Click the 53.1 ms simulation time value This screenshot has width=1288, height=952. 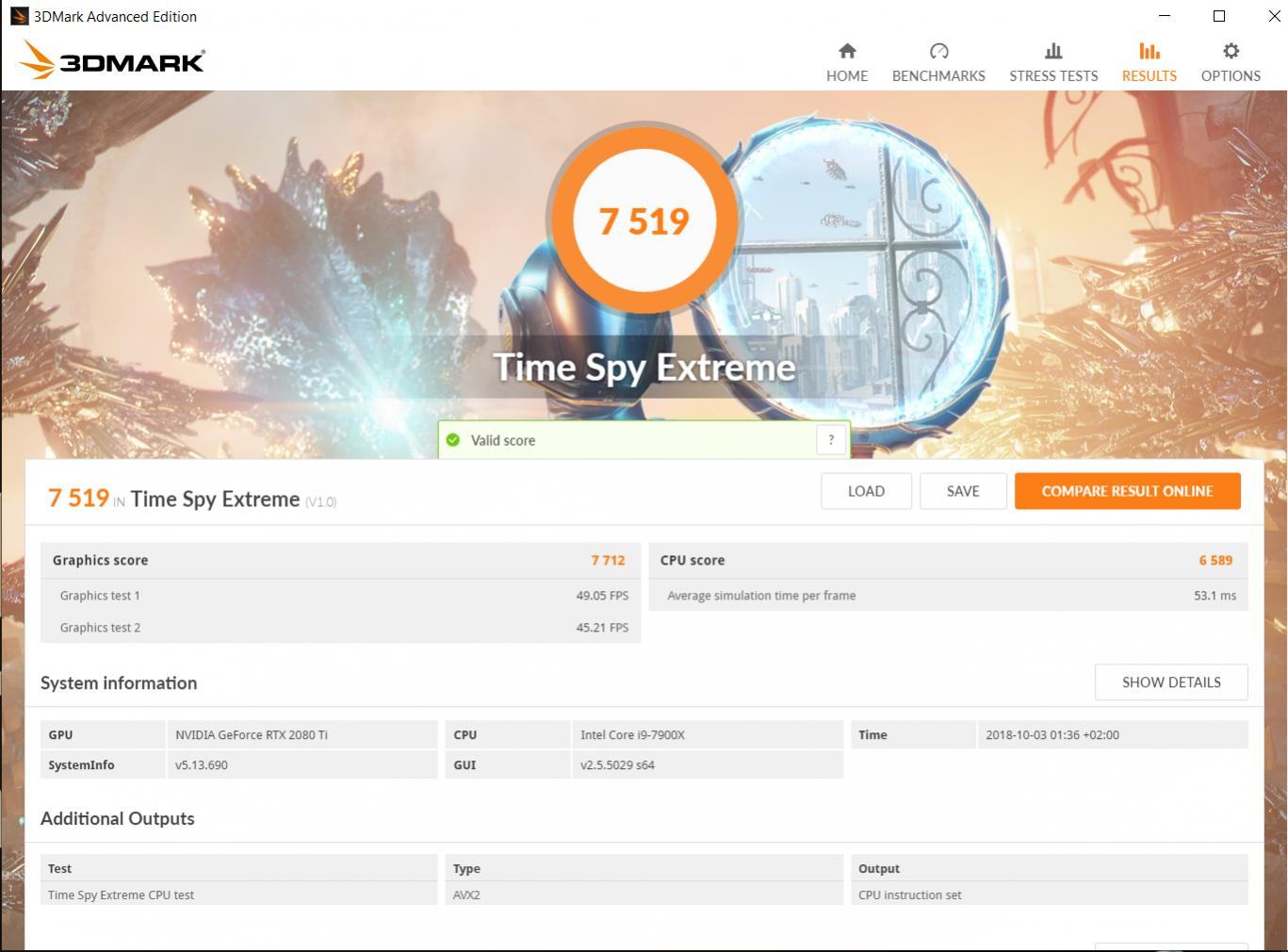pyautogui.click(x=1215, y=596)
